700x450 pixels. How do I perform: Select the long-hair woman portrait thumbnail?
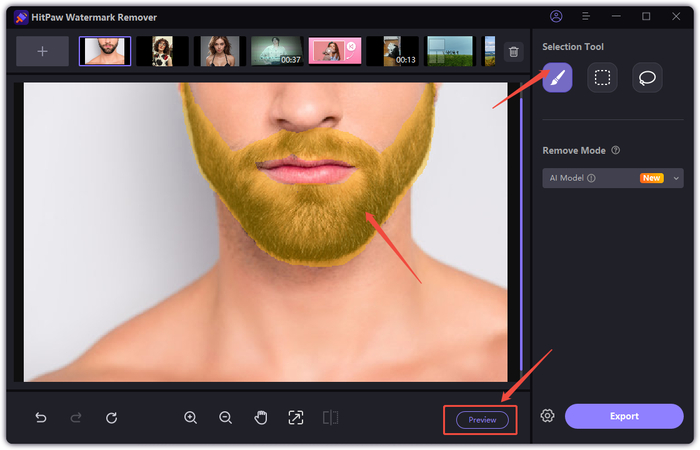point(220,51)
